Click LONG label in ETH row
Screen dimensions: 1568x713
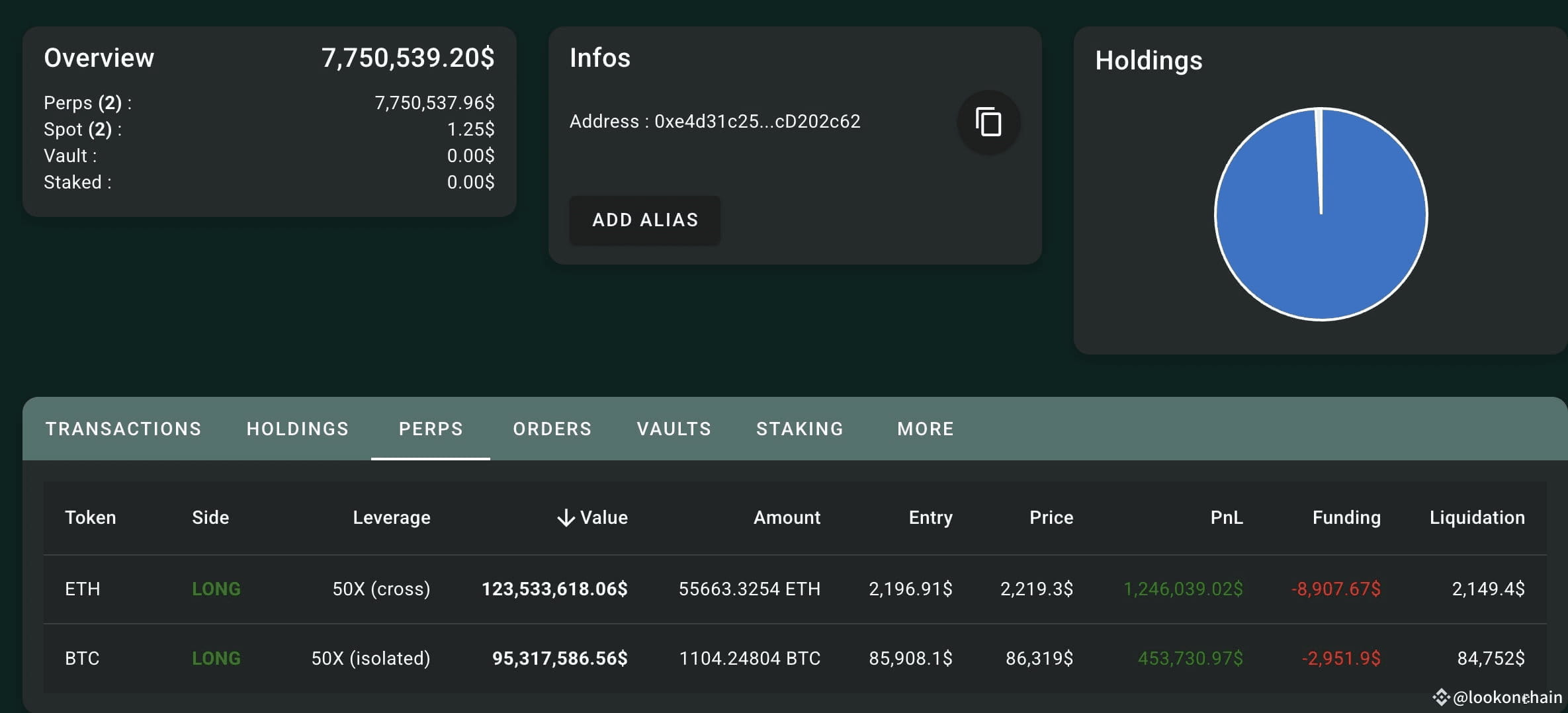[216, 589]
